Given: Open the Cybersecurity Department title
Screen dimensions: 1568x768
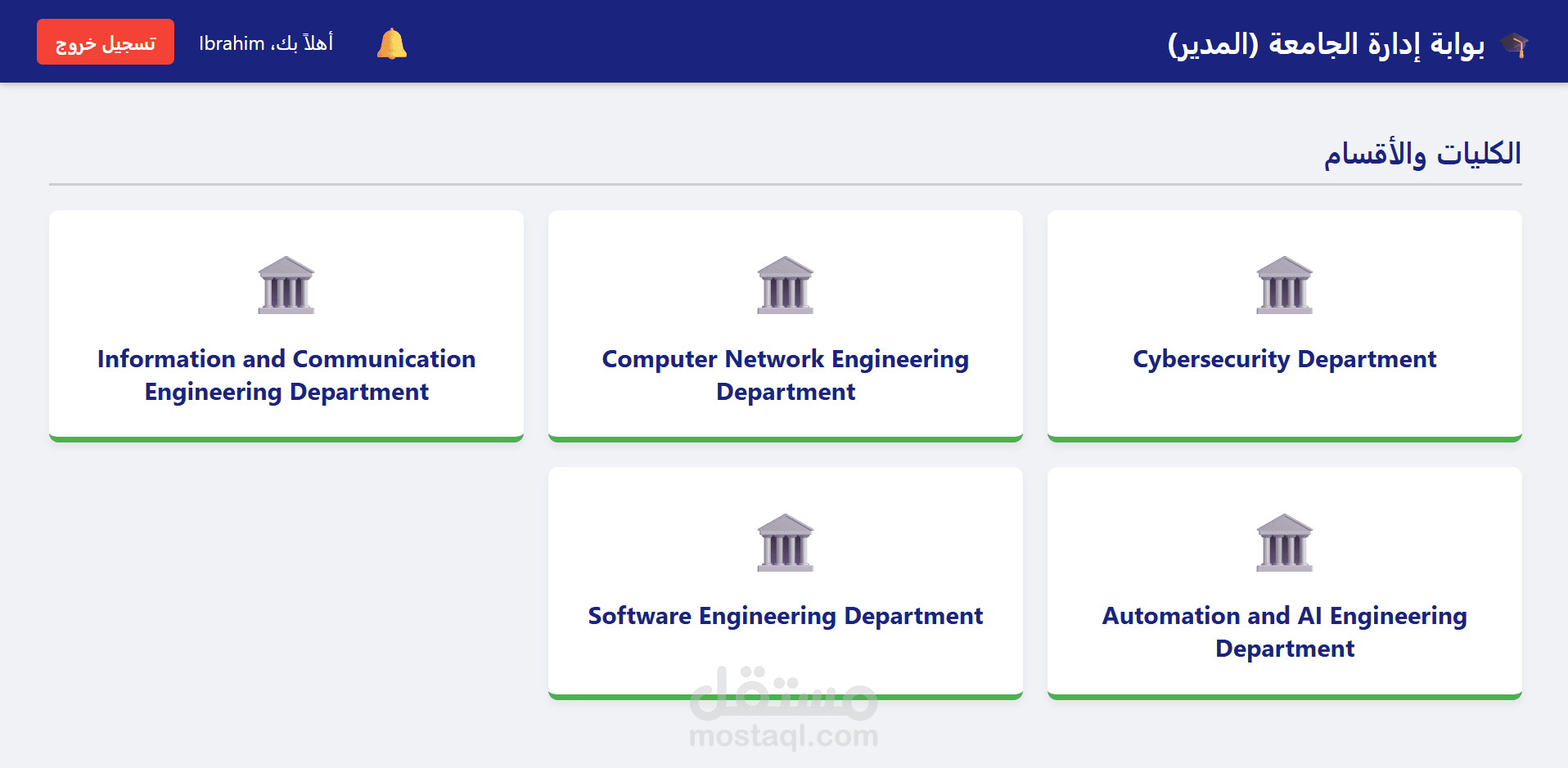Looking at the screenshot, I should 1284,359.
